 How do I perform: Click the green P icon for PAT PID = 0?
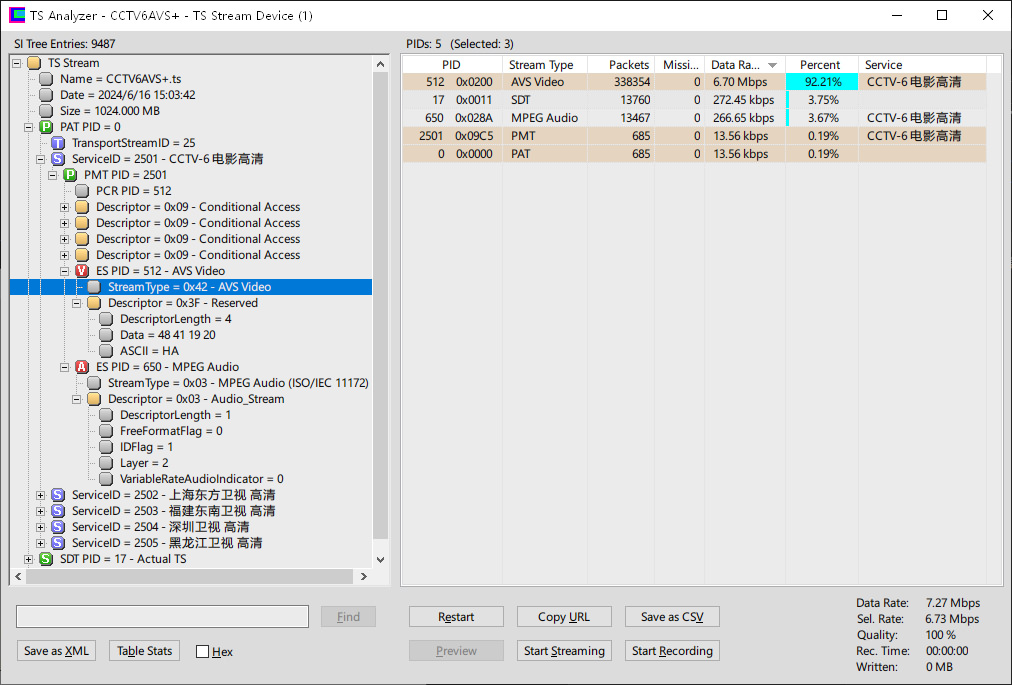coord(46,127)
